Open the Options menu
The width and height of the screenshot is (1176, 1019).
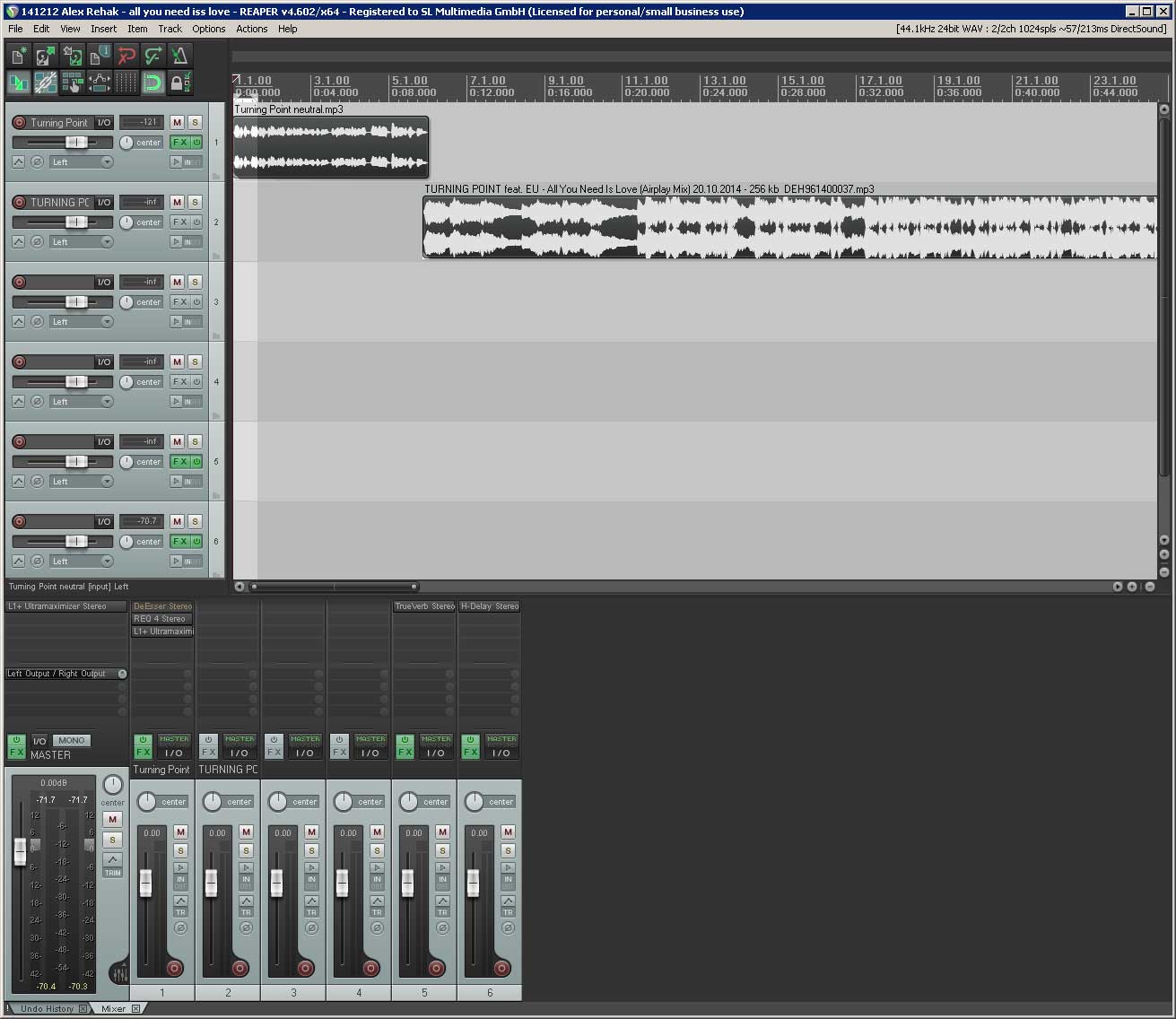click(208, 29)
